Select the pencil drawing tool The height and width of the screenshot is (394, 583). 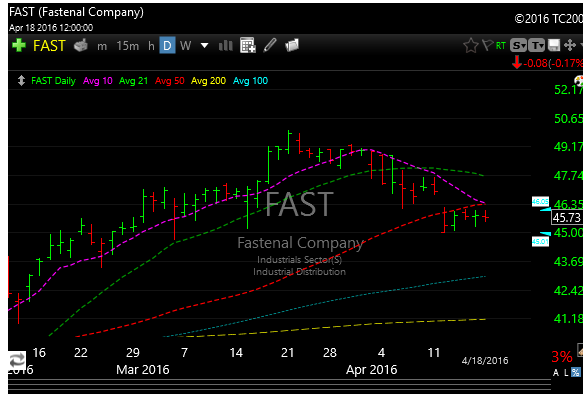pos(270,45)
